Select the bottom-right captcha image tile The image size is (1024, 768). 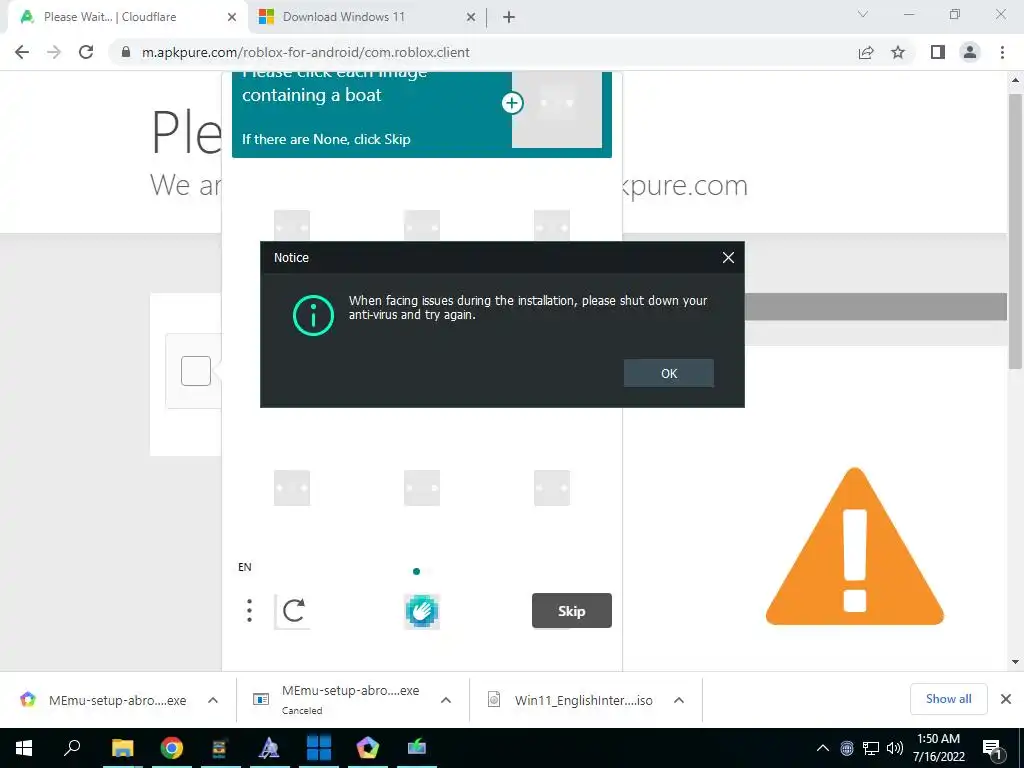552,487
